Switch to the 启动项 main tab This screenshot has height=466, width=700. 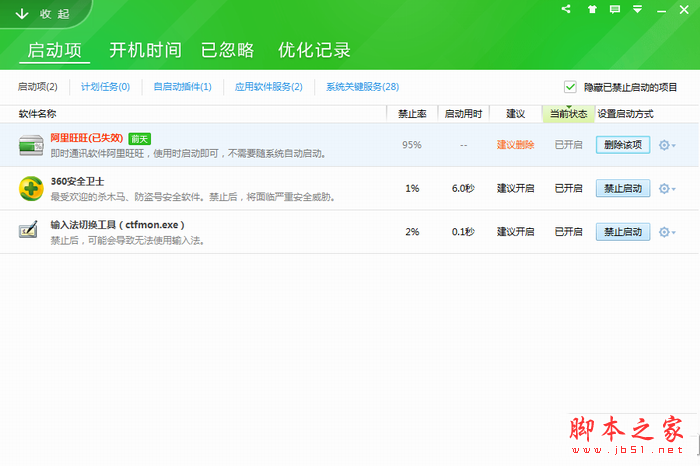pos(54,50)
